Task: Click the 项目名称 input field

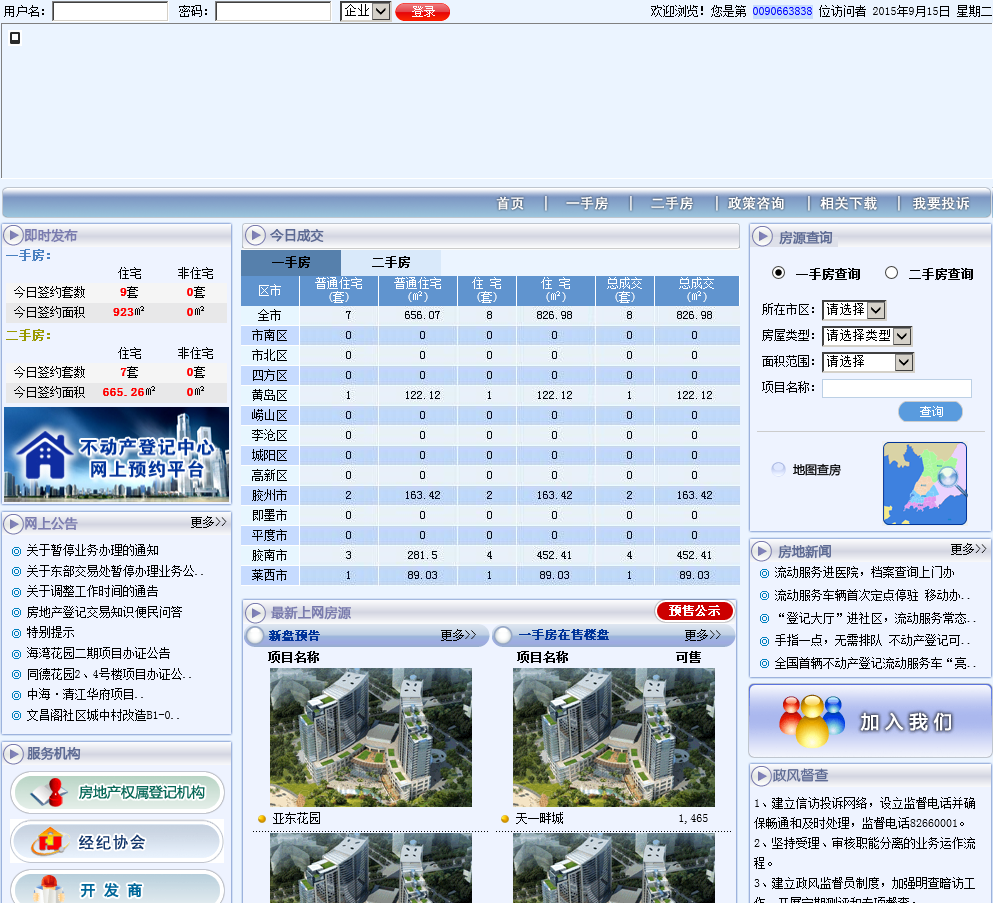Action: [896, 388]
